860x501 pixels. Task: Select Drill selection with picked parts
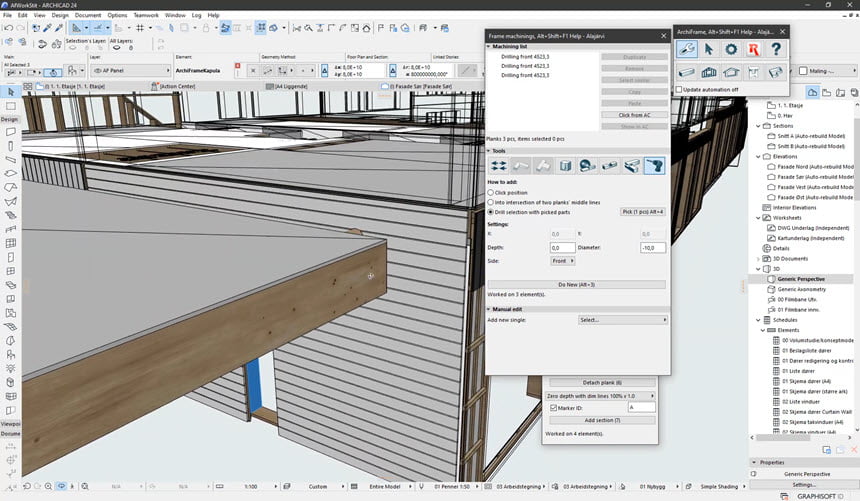pos(491,212)
